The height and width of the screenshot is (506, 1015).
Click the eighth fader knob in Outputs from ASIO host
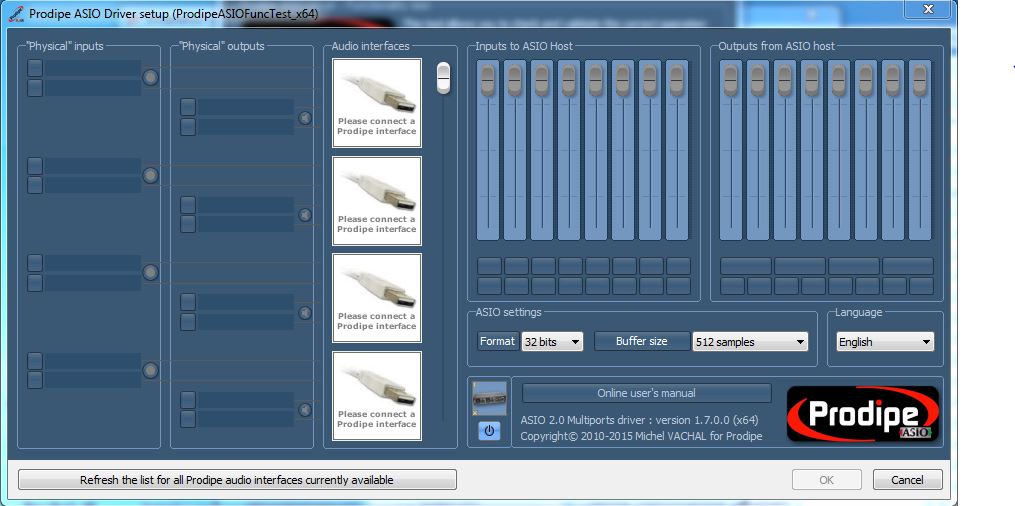tap(920, 80)
